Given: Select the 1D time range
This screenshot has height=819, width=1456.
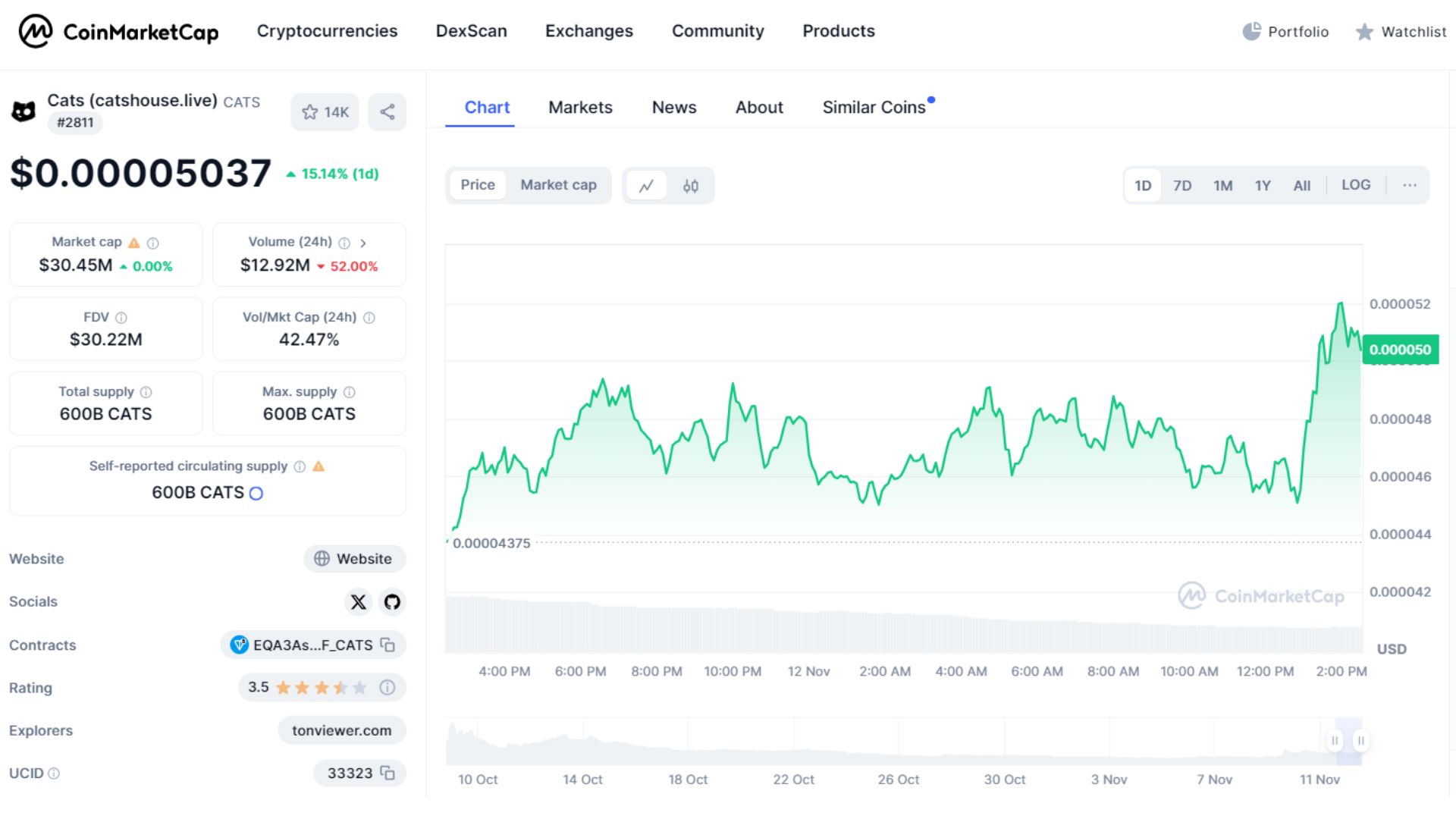Looking at the screenshot, I should point(1143,186).
